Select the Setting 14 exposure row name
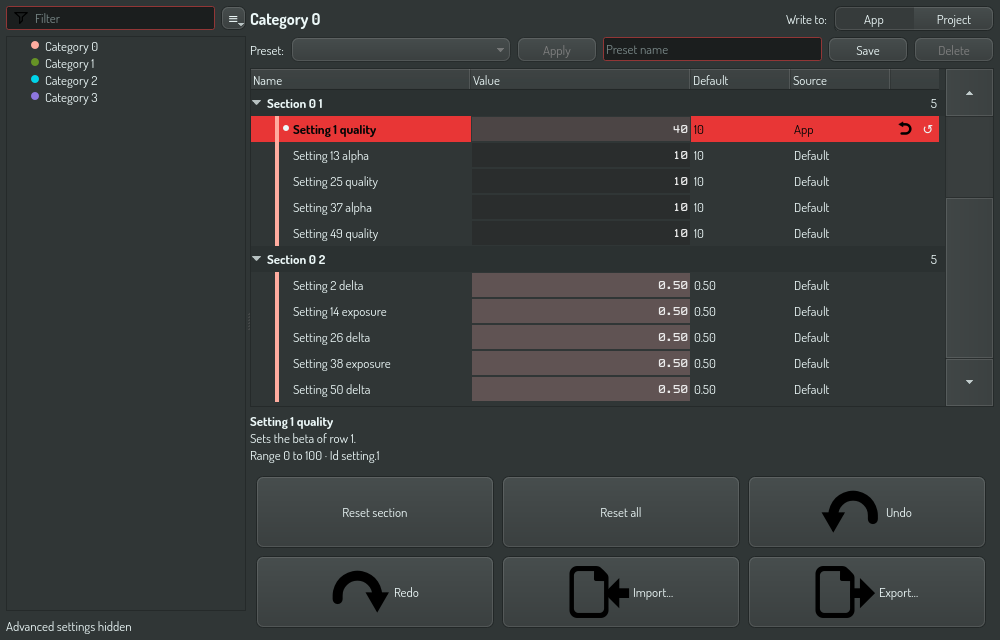Screen dimensions: 1000x640 click(339, 312)
